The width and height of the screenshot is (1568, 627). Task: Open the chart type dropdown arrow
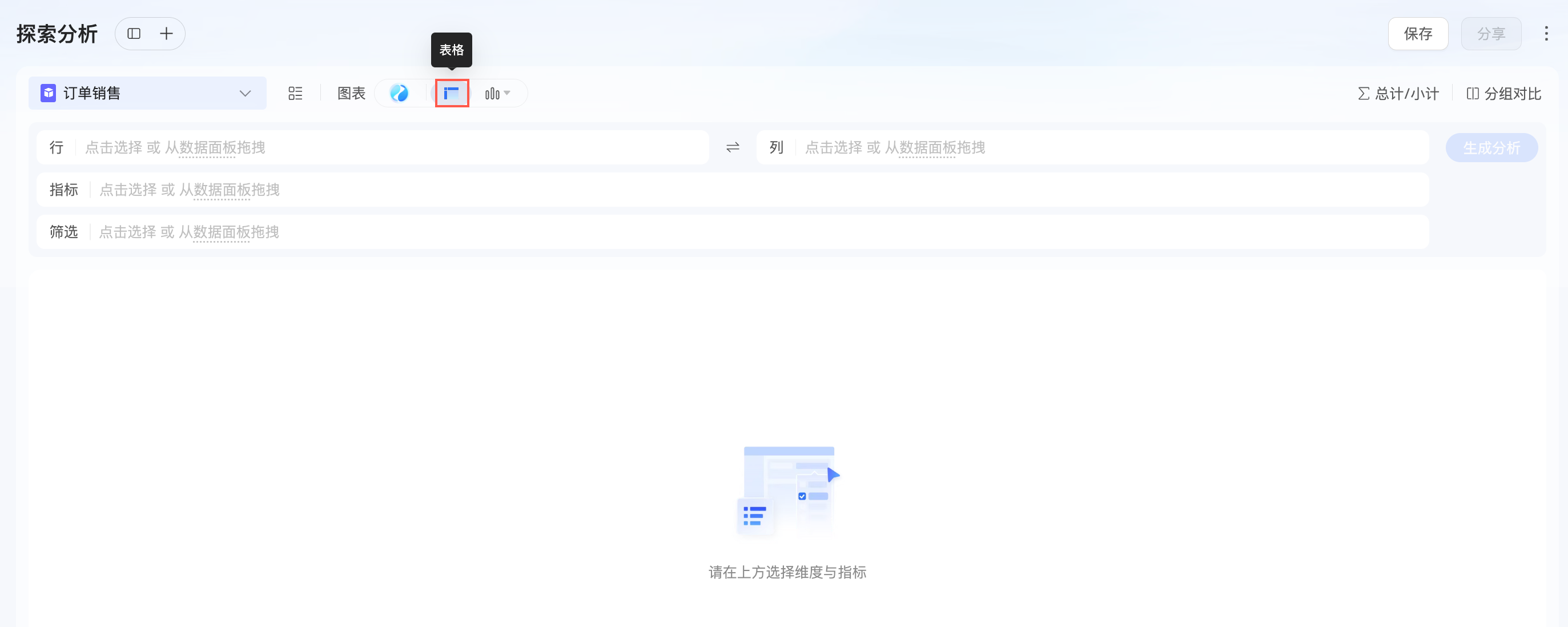pyautogui.click(x=507, y=93)
